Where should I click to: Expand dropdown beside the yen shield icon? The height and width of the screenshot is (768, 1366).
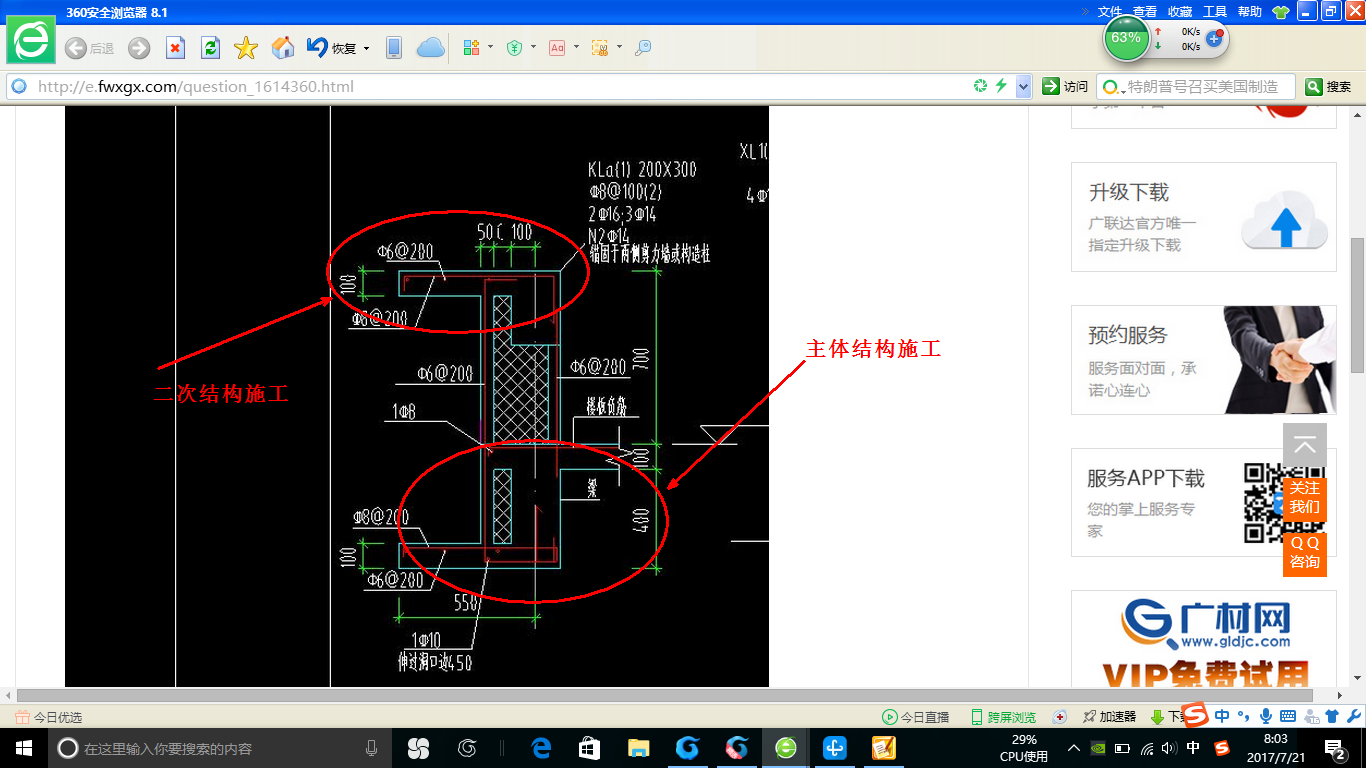tap(533, 47)
